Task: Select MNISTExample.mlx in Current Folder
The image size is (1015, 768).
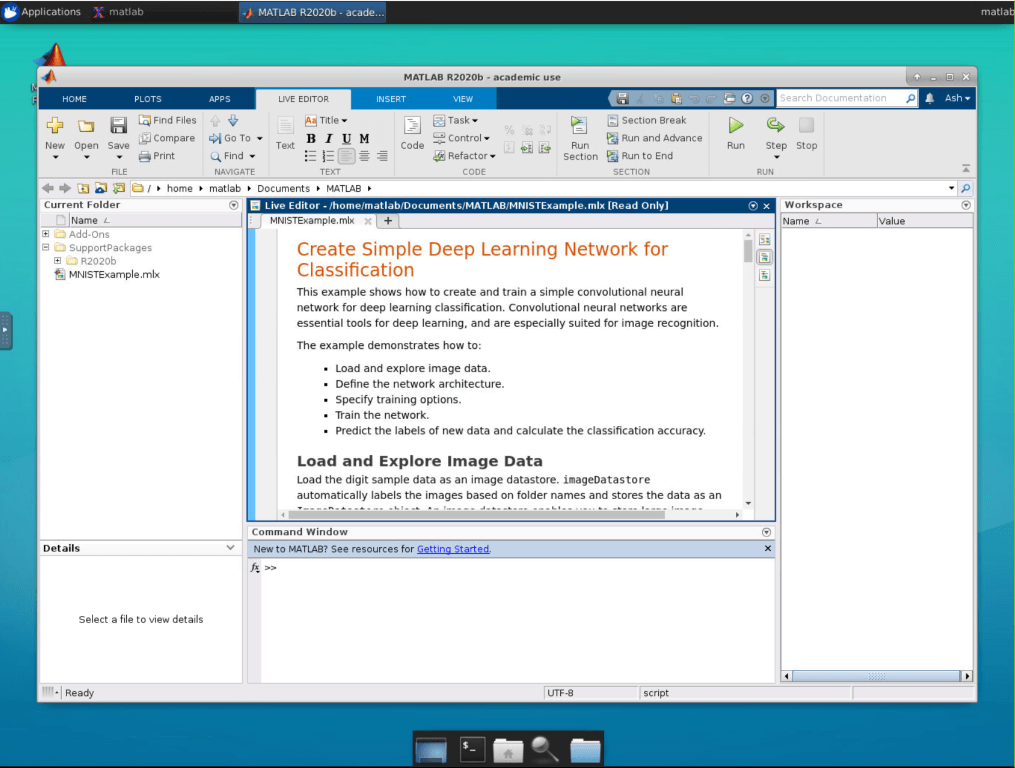Action: click(114, 275)
